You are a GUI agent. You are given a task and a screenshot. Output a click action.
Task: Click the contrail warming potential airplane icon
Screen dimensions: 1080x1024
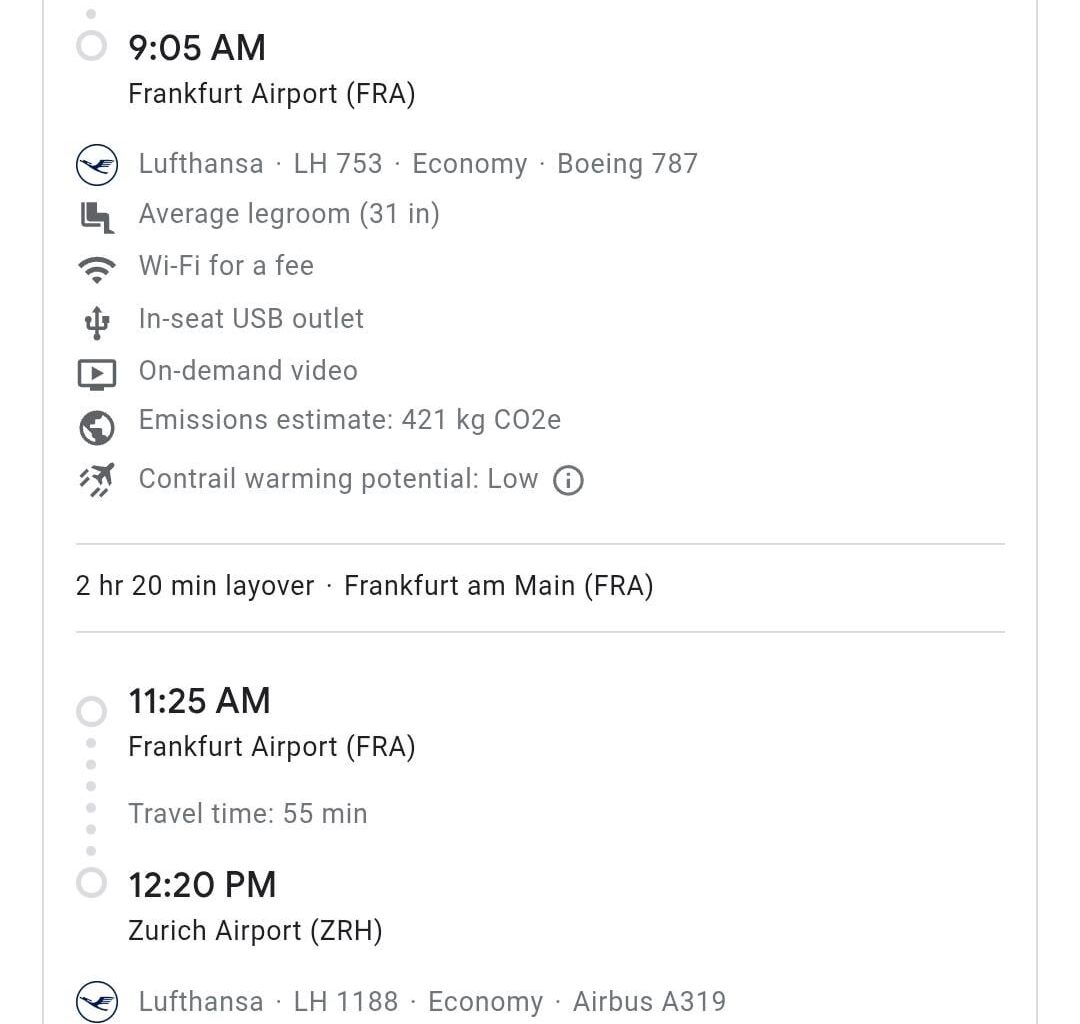(x=97, y=479)
